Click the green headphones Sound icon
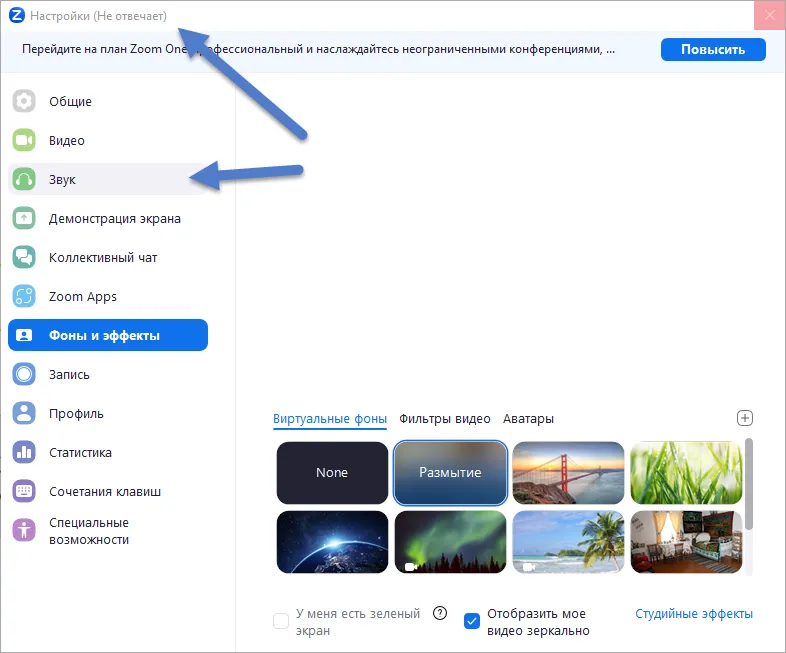Screen dimensions: 786x653 point(24,179)
